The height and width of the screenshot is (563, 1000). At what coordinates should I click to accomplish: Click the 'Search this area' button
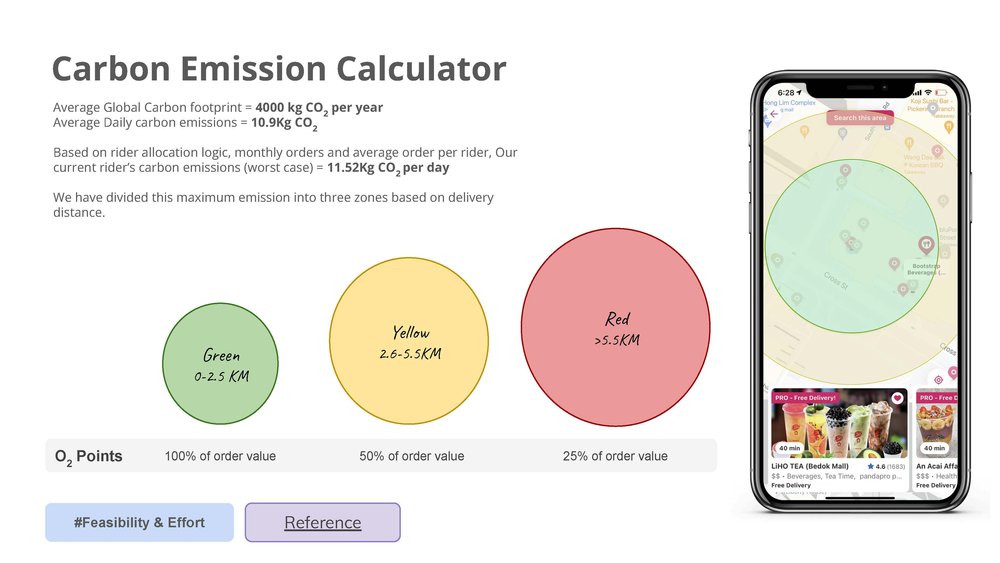tap(860, 118)
